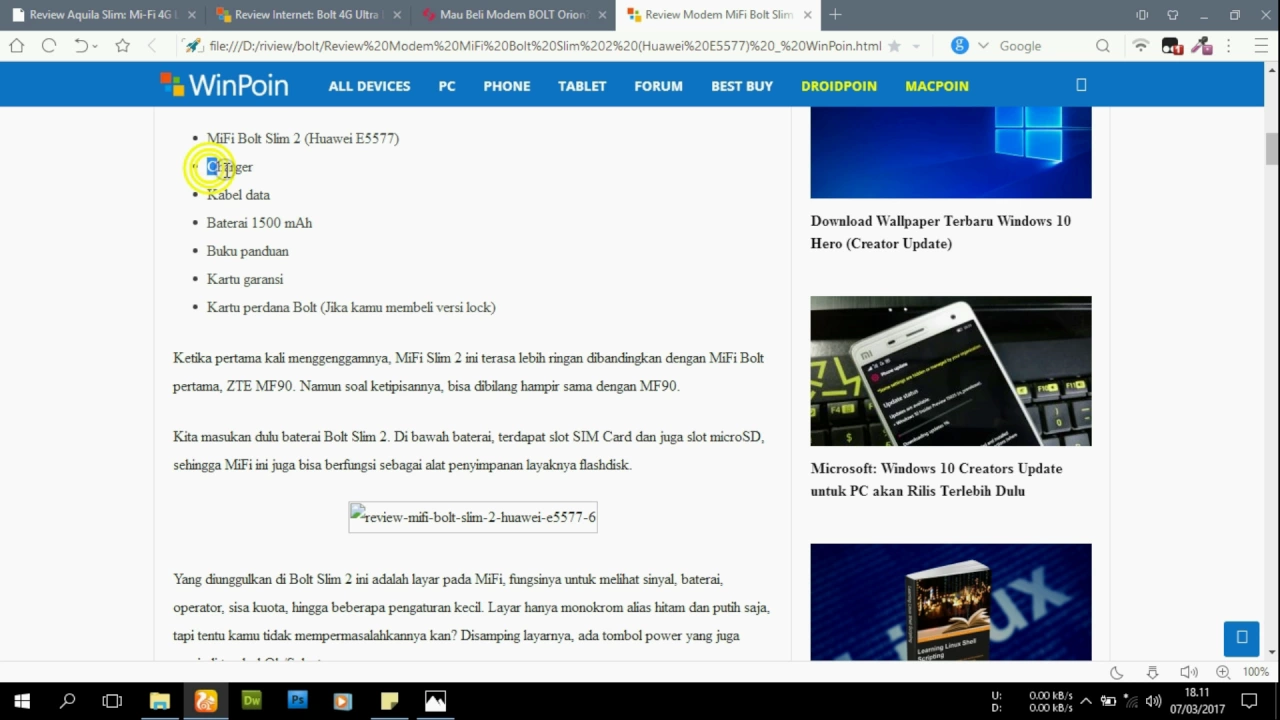Open the Linux Shell Scripting book thumbnail
Image resolution: width=1280 pixels, height=720 pixels.
(x=951, y=602)
